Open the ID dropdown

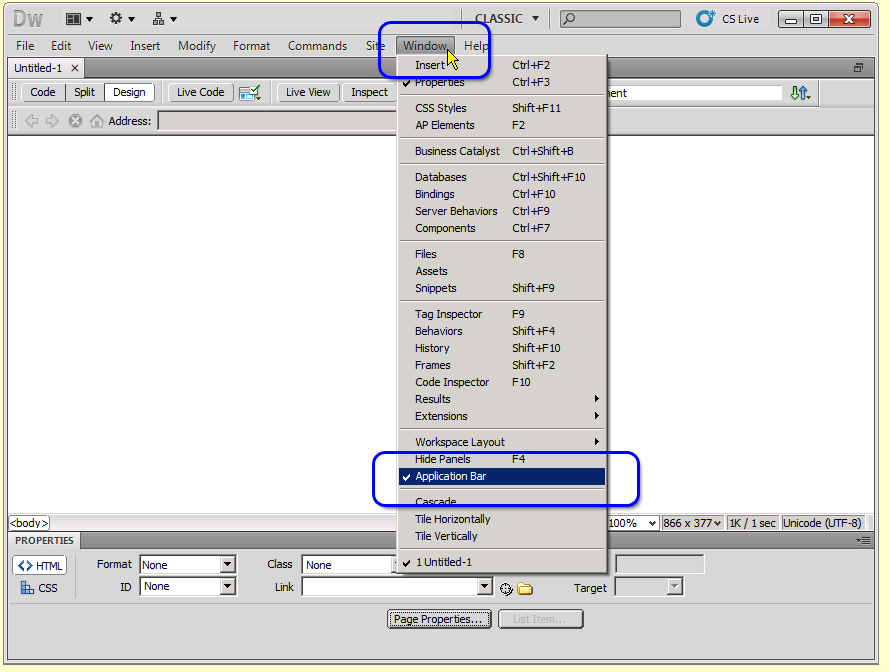(x=228, y=586)
